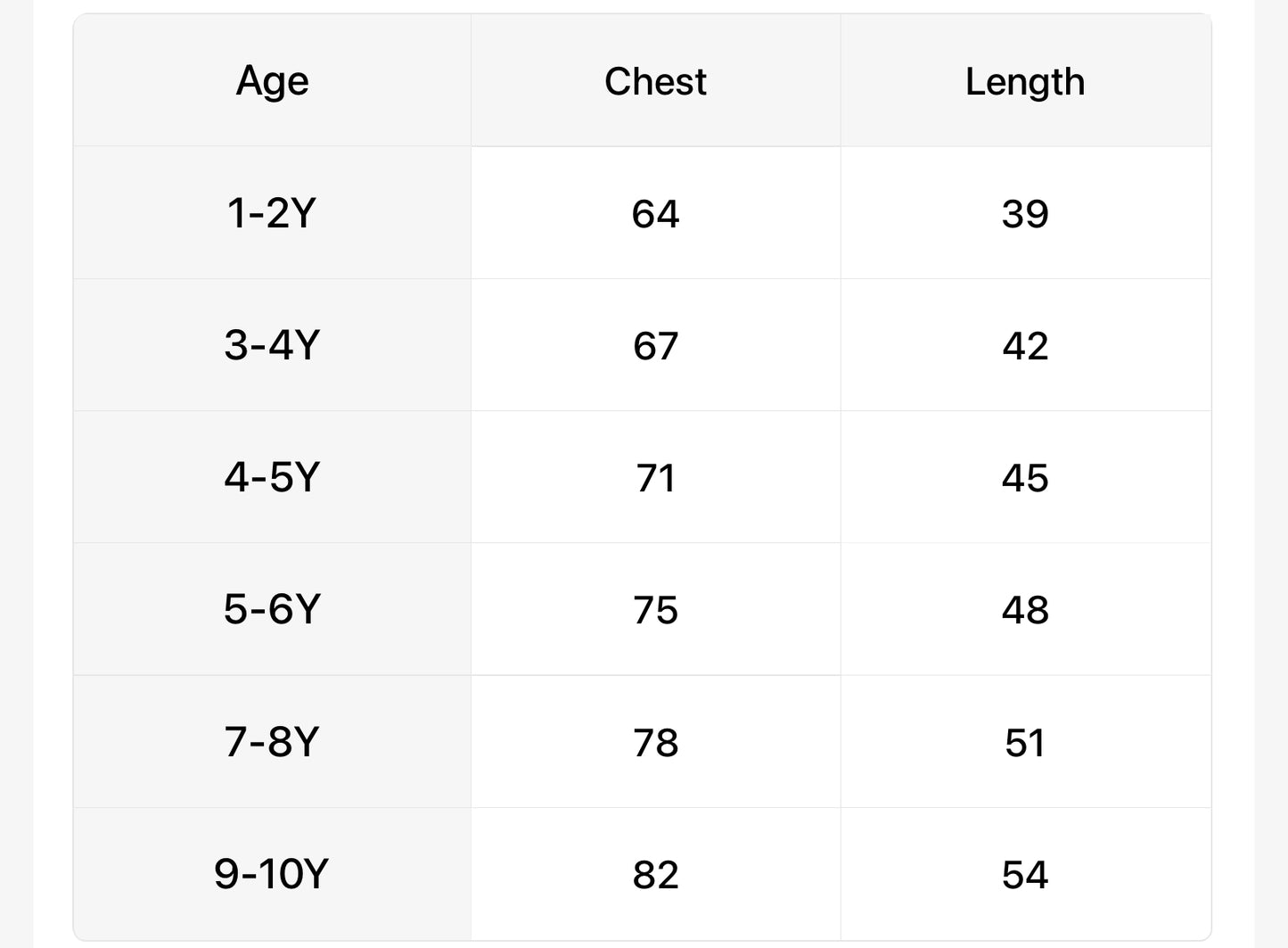Select the 4-5Y age row label

click(x=272, y=477)
